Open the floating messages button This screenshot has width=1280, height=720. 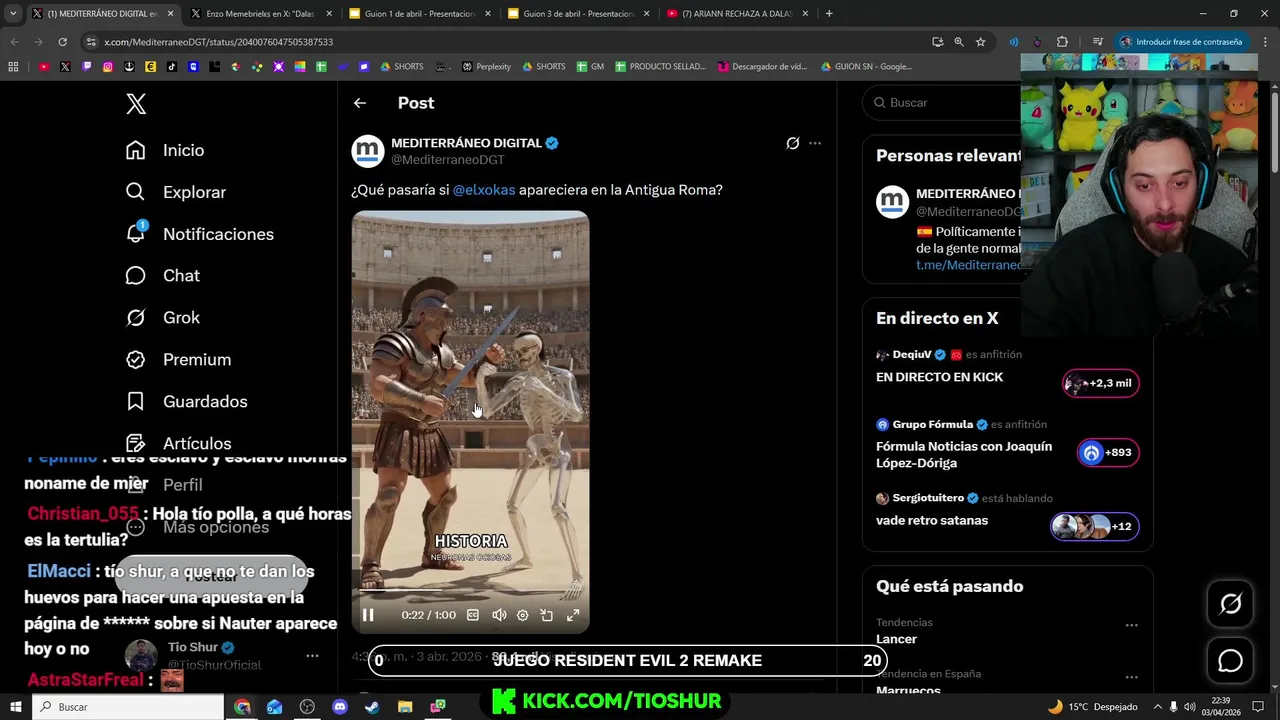click(x=1230, y=661)
